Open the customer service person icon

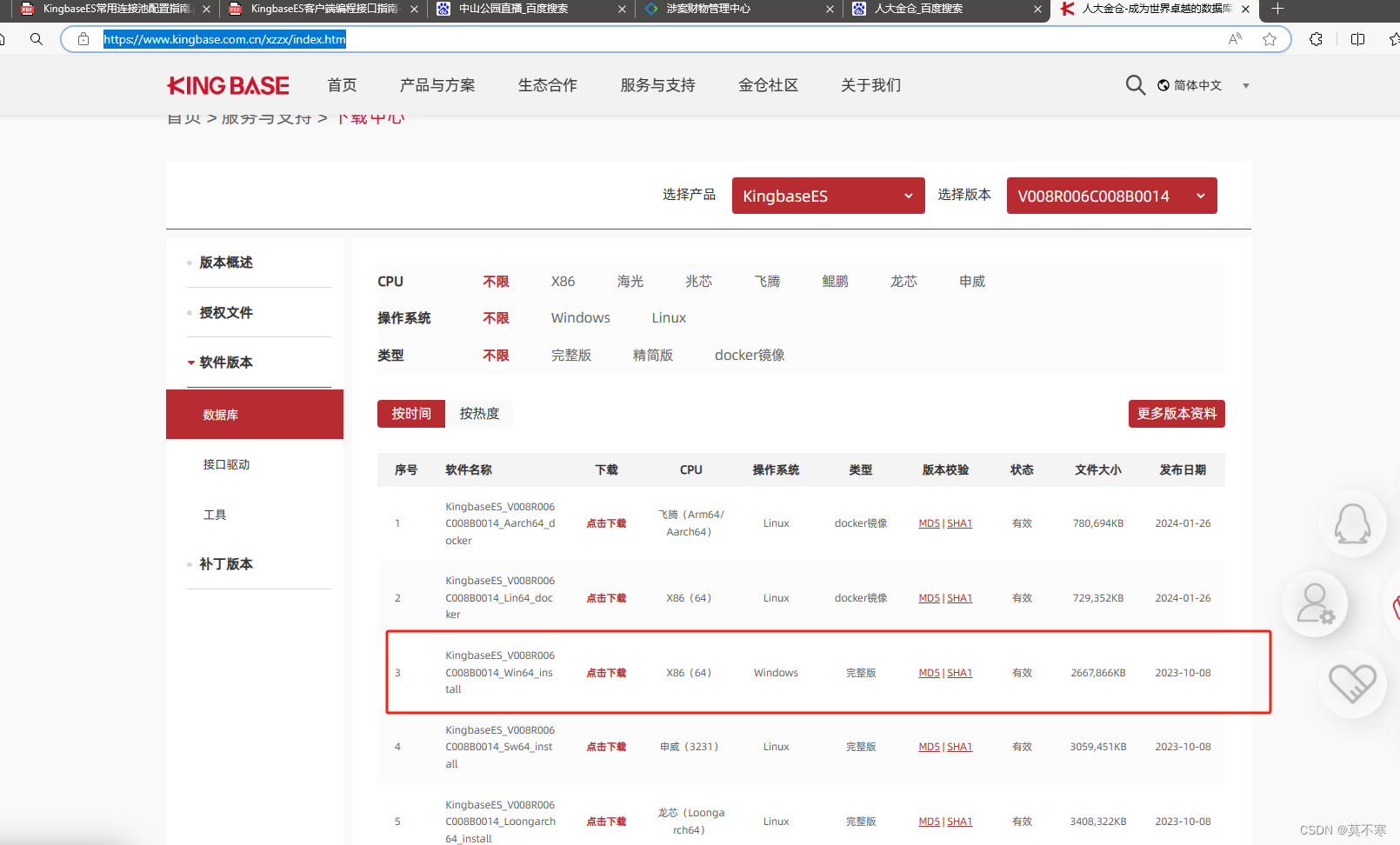(1315, 603)
